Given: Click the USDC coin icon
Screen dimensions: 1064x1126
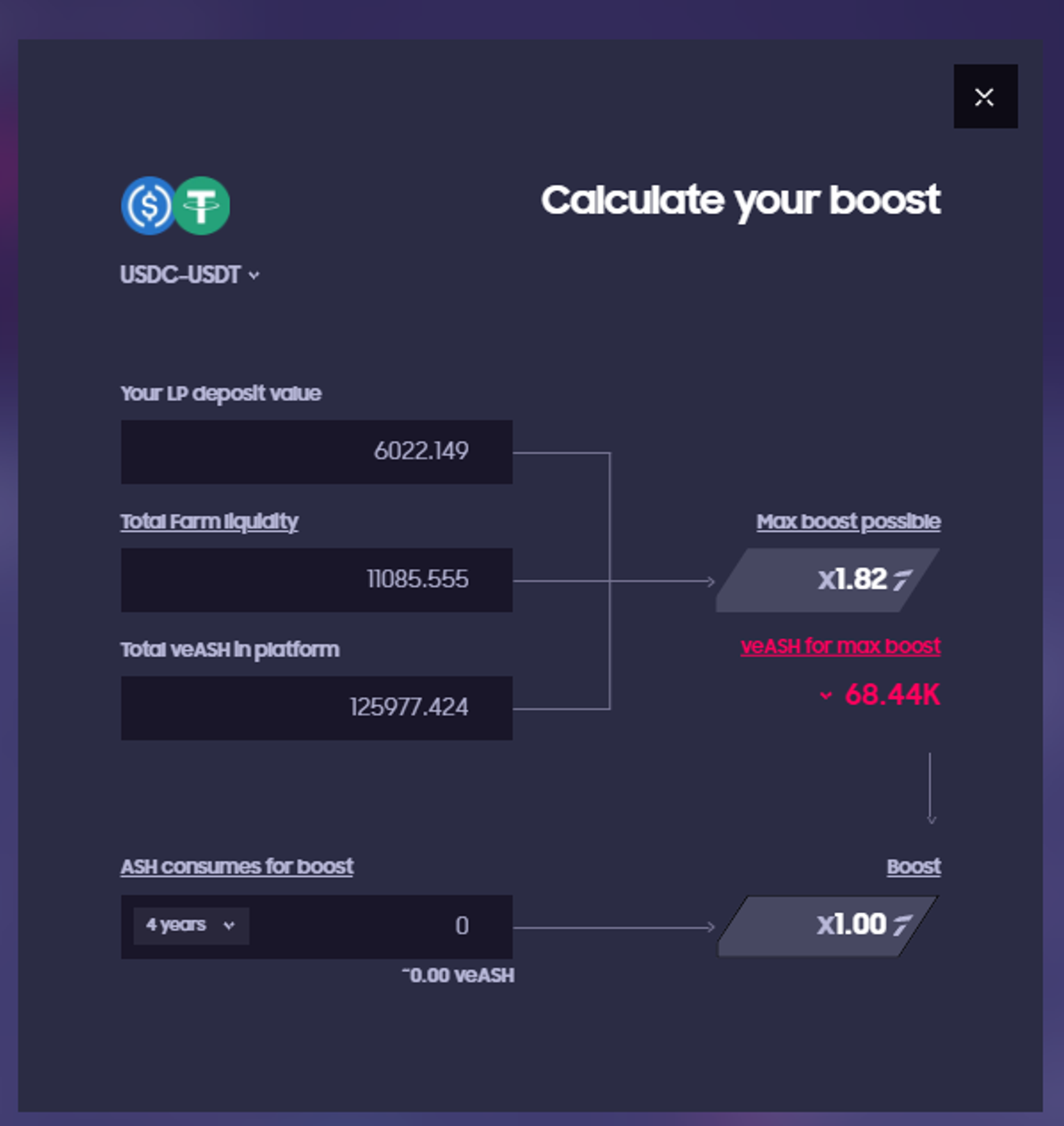Looking at the screenshot, I should tap(149, 206).
